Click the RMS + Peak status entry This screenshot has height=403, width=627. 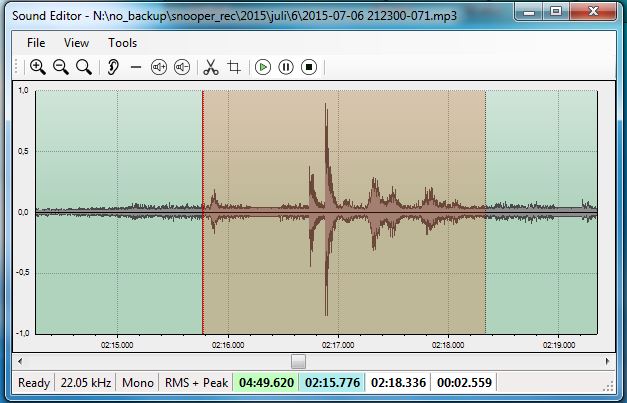click(x=196, y=383)
